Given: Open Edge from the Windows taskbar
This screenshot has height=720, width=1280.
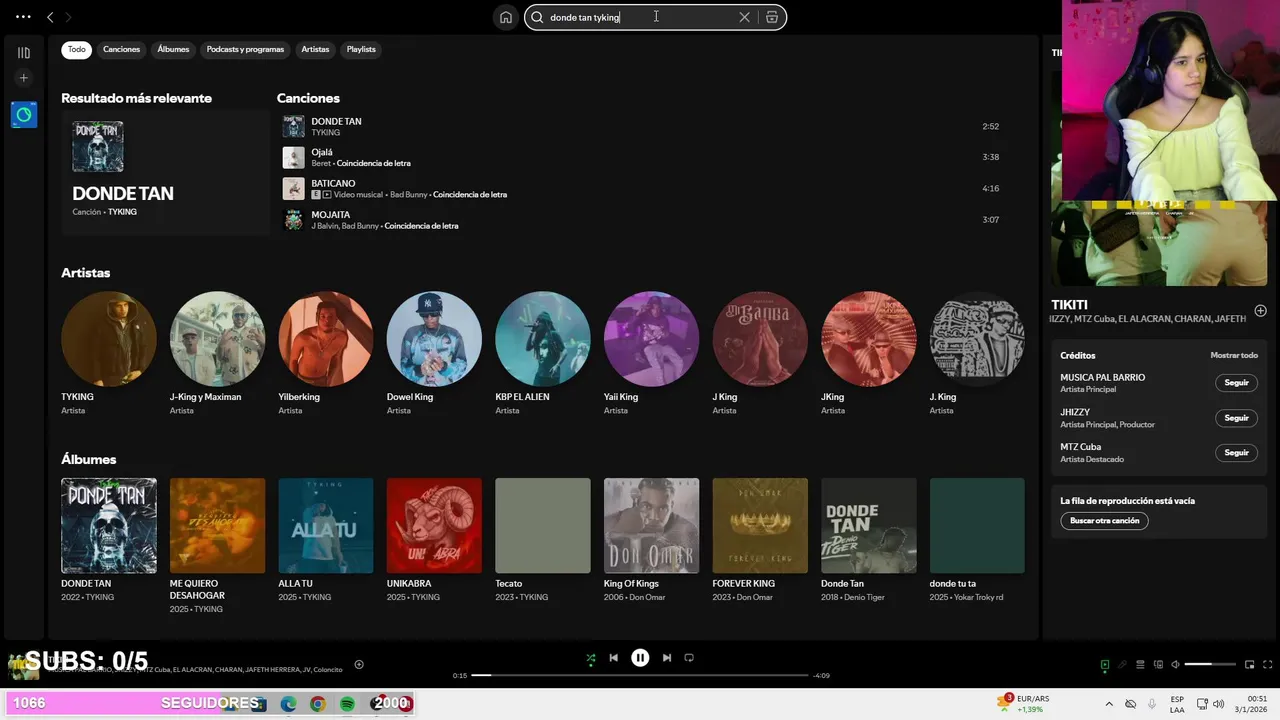Looking at the screenshot, I should pyautogui.click(x=289, y=704).
